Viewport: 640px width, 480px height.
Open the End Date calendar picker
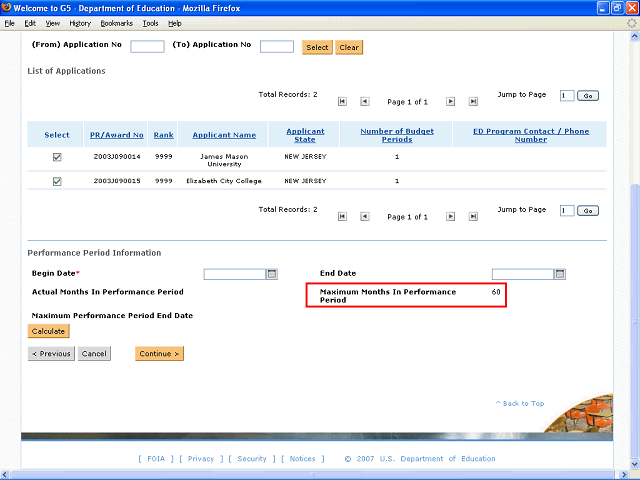click(x=560, y=274)
